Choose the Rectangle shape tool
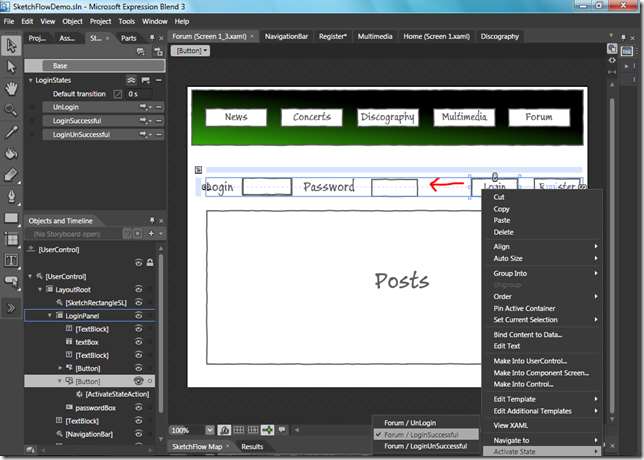Viewport: 644px width, 460px height. pos(11,217)
